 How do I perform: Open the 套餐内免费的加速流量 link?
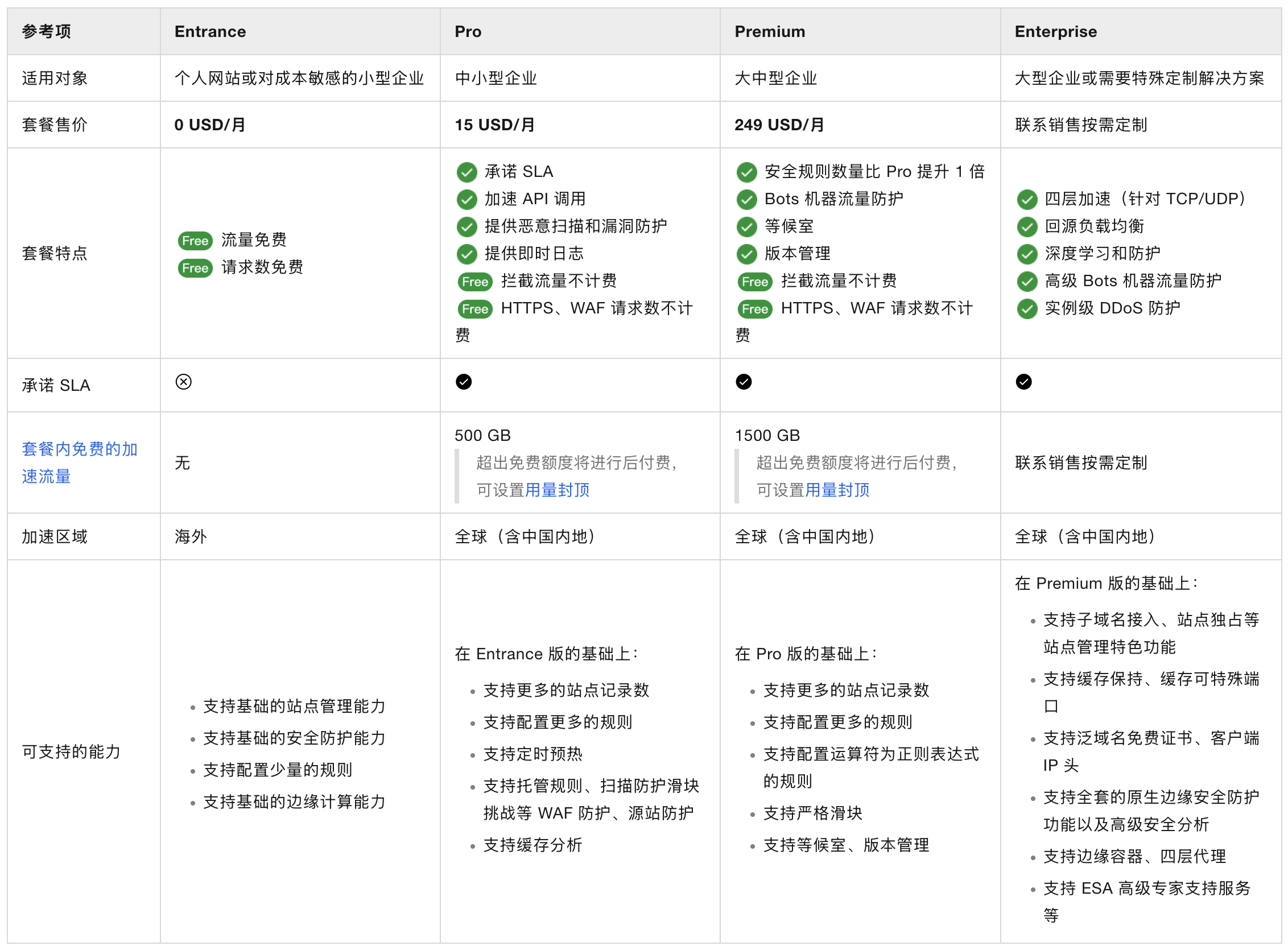(80, 463)
